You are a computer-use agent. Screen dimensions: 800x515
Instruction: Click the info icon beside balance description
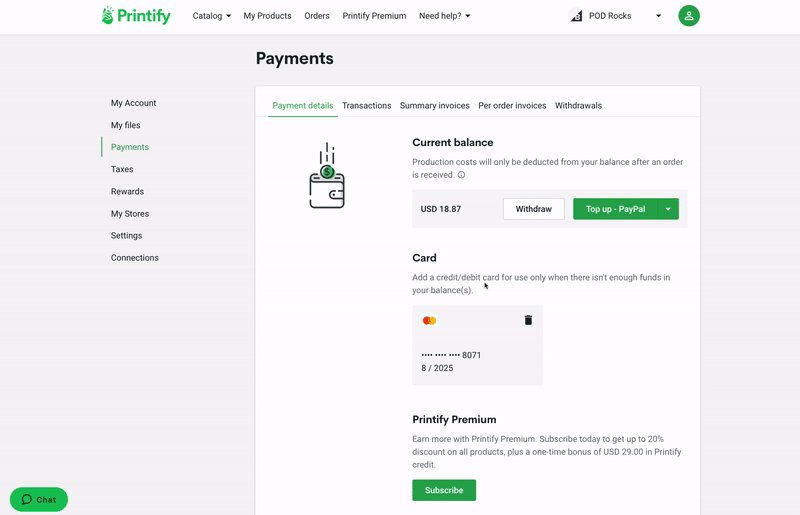click(x=461, y=175)
